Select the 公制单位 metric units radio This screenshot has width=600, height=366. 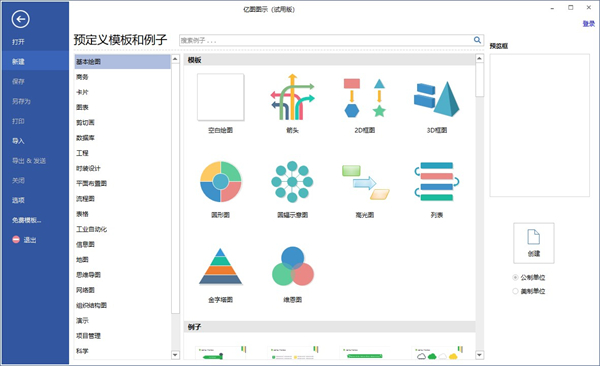515,277
